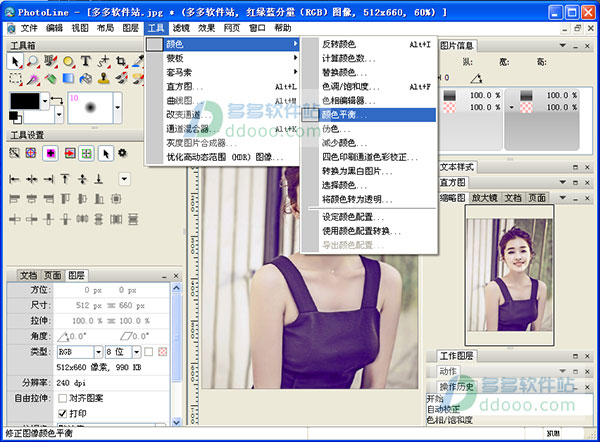This screenshot has height=442, width=600.
Task: Choose 设定颜色配置... menu entry
Action: pos(368,217)
